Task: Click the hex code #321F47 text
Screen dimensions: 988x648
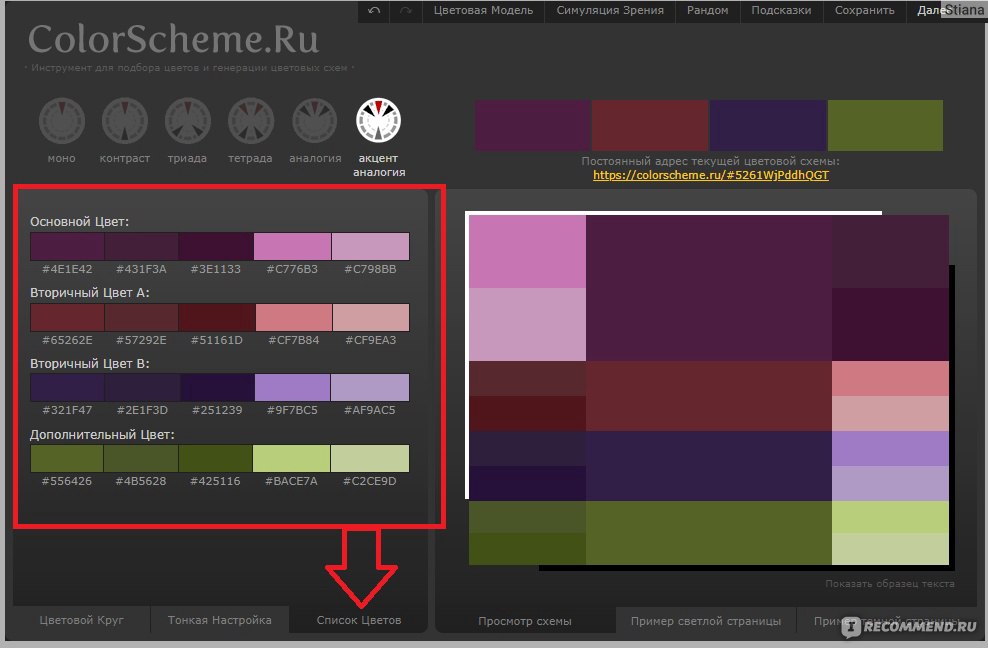Action: [67, 410]
